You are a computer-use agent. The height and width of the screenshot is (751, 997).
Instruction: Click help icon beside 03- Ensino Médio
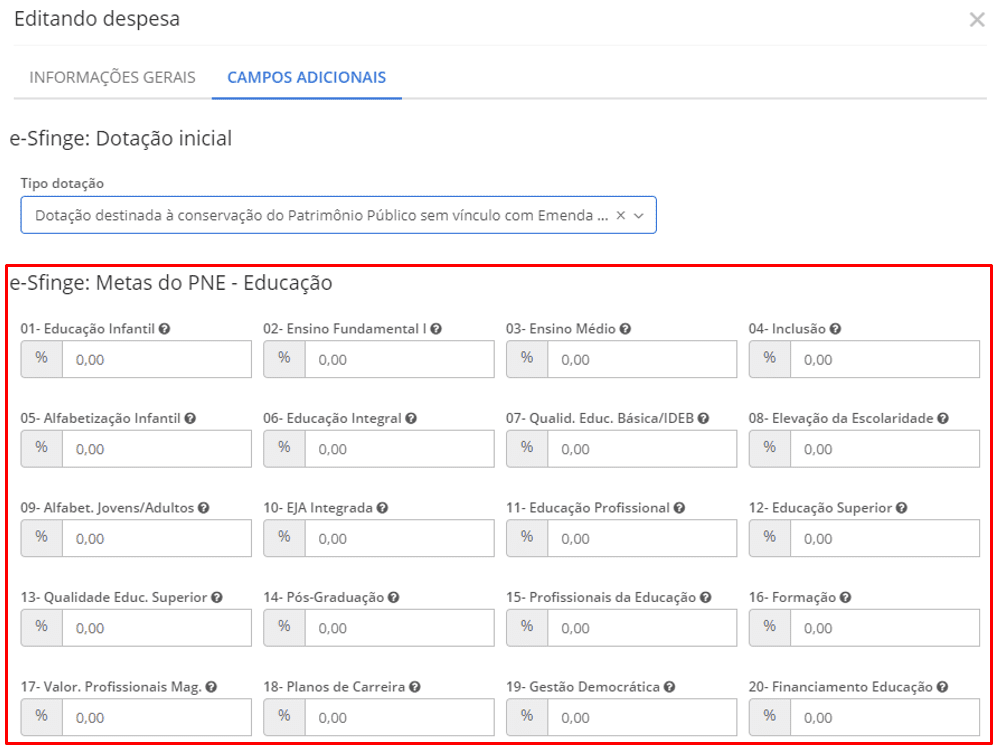coord(625,329)
